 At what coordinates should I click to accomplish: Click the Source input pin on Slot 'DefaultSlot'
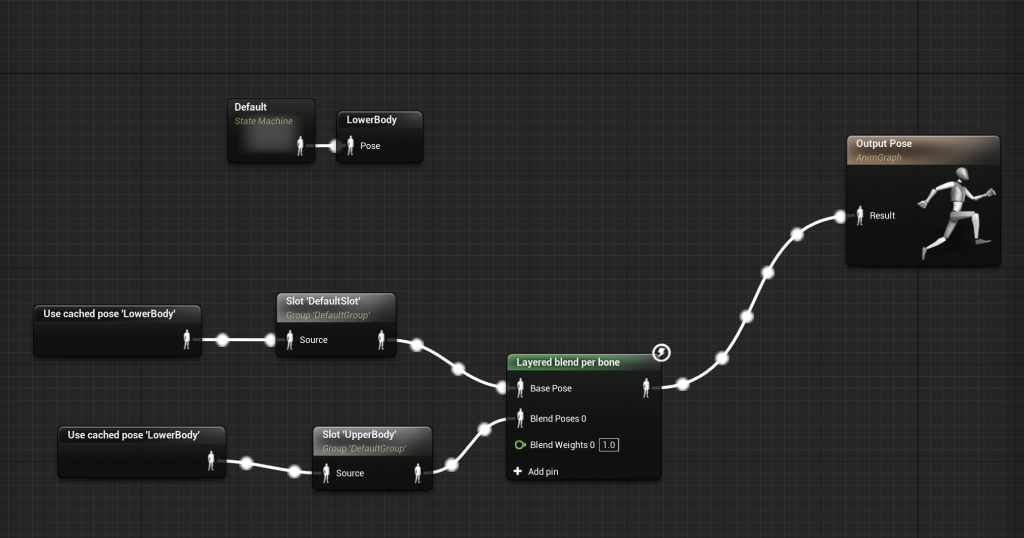point(289,340)
